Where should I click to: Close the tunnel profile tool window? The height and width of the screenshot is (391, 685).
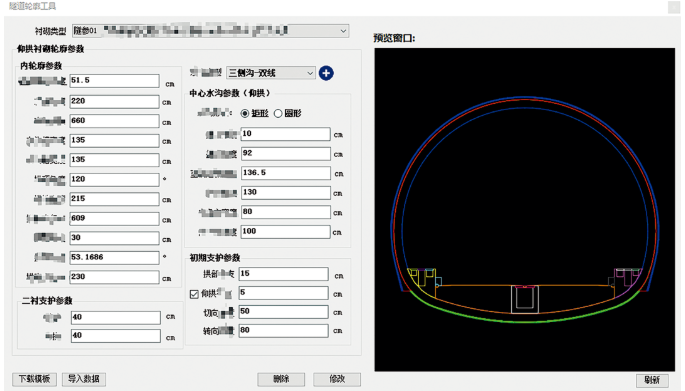coord(674,6)
